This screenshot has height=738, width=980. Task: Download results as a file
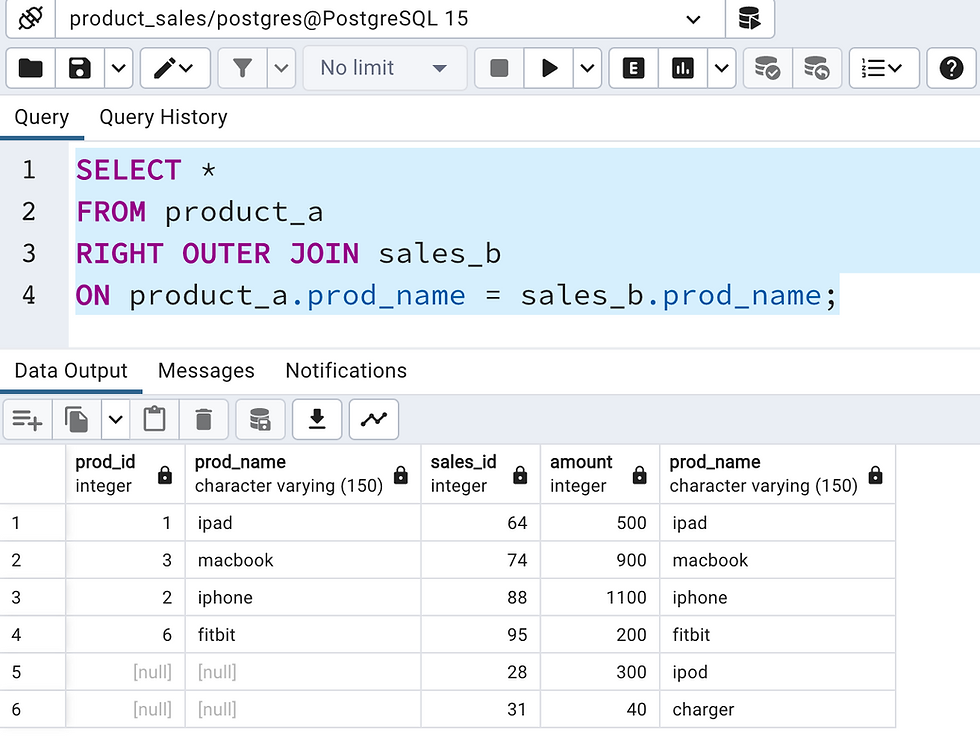(x=317, y=419)
